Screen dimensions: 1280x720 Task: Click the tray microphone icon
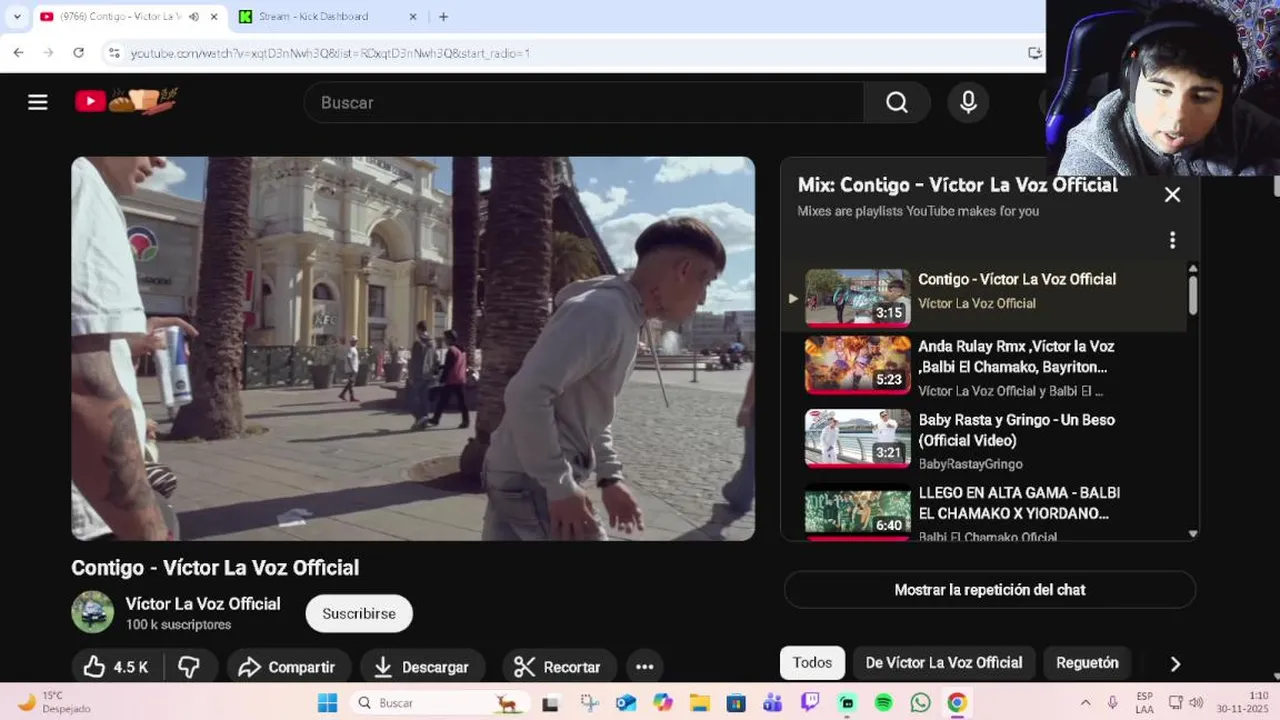[x=1112, y=703]
